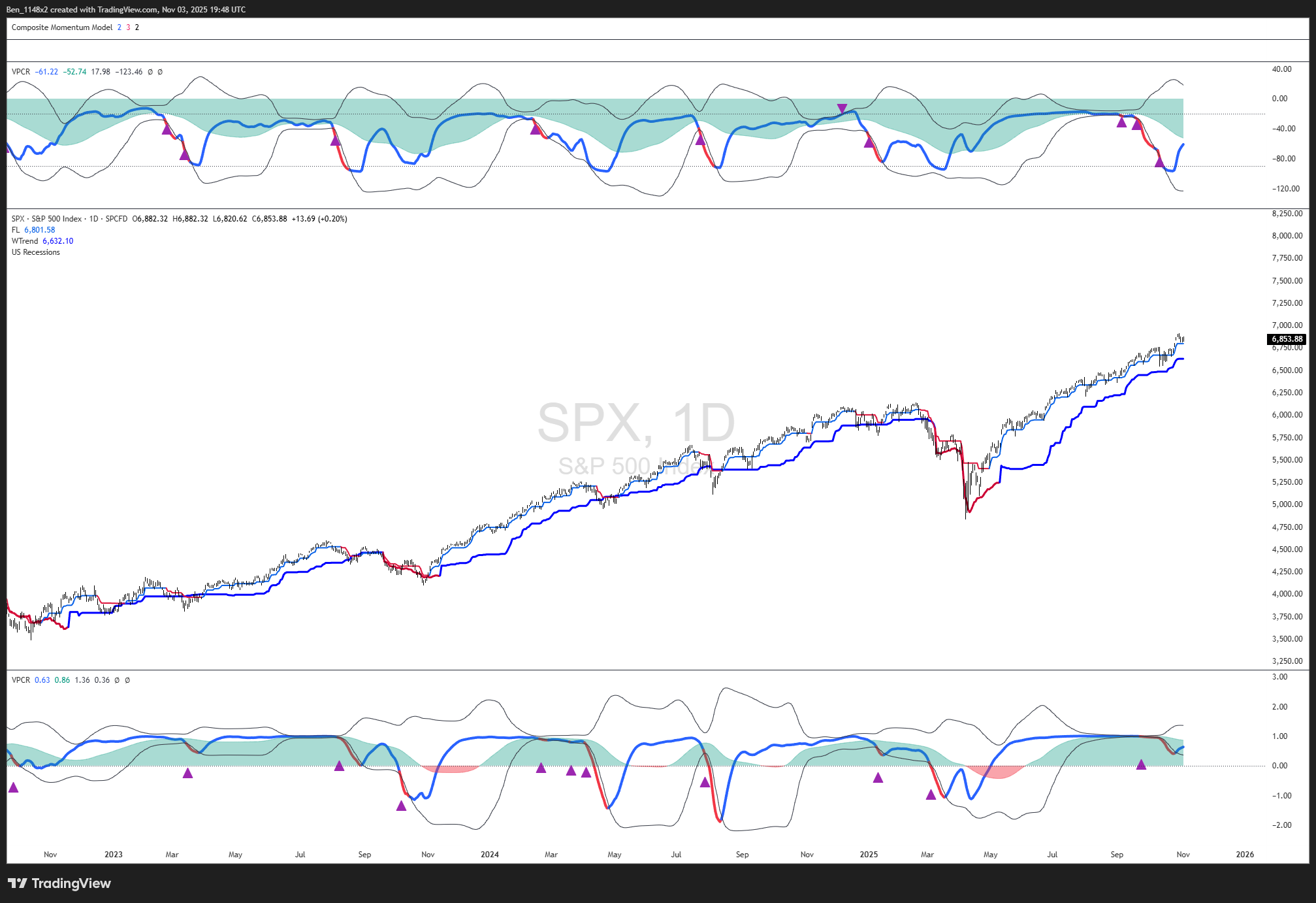Click the US Recessions indicator legend entry
Screen dimensions: 1316x903
point(36,252)
